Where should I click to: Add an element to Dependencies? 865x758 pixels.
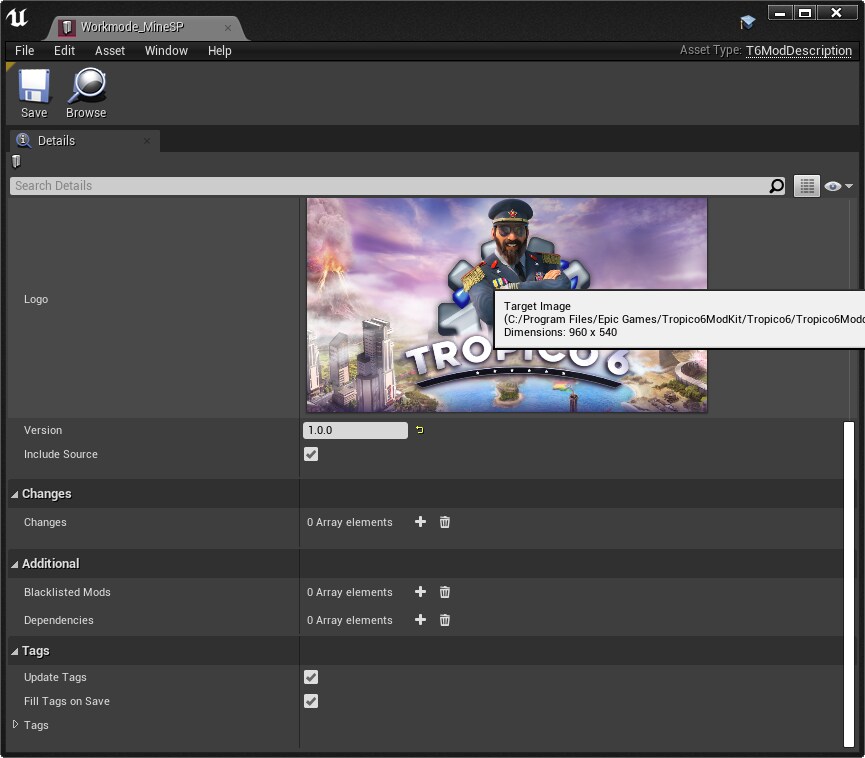click(420, 620)
